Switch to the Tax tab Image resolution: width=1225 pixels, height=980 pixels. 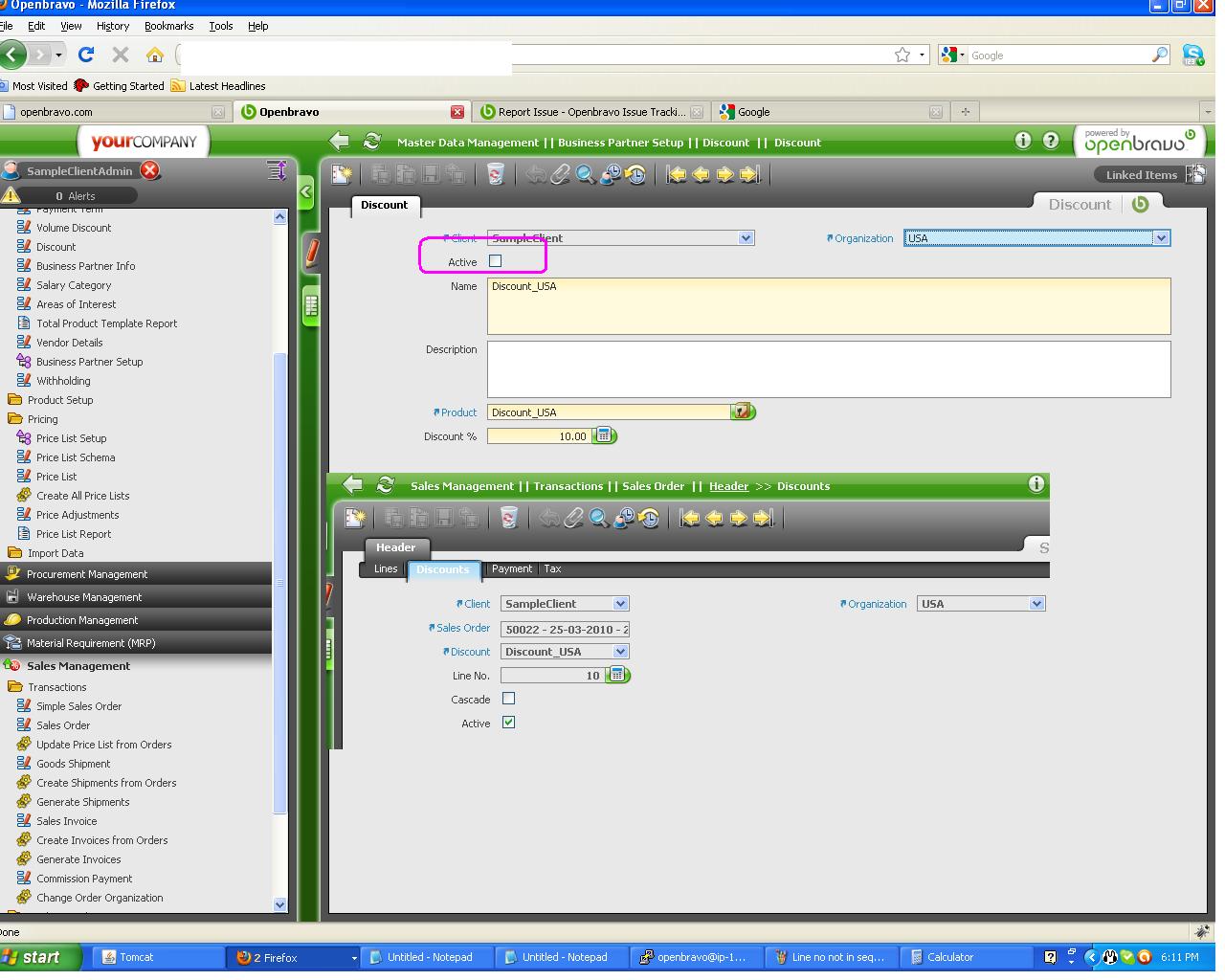point(553,568)
